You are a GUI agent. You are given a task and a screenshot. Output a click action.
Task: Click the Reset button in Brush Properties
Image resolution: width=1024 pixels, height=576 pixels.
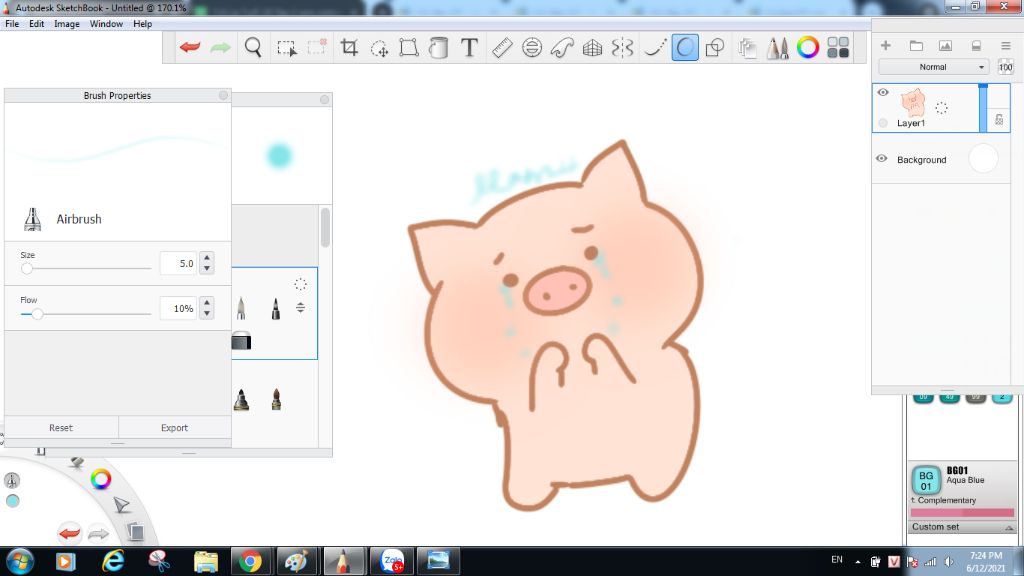coord(61,428)
